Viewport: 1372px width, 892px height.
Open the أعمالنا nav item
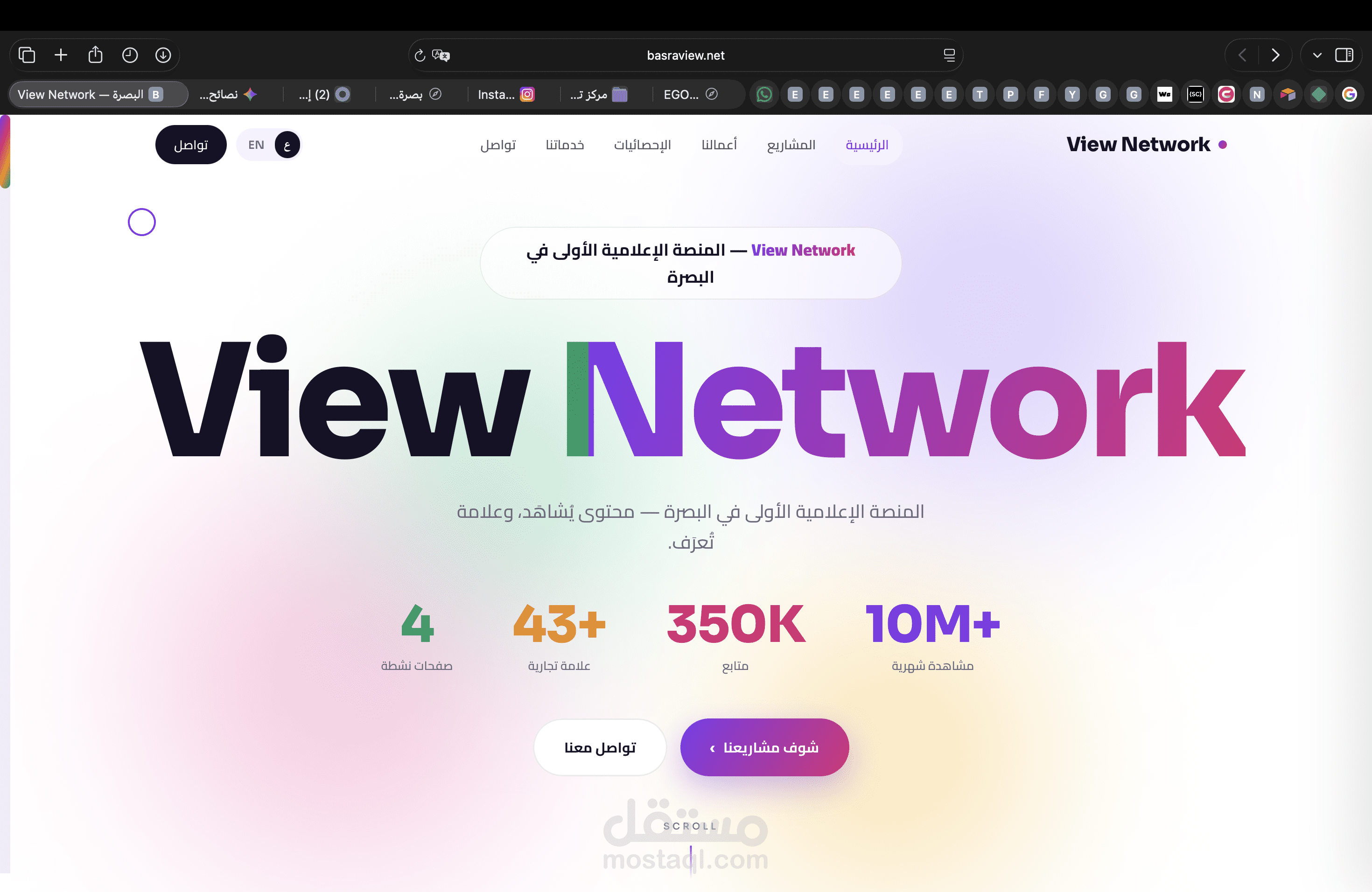pos(719,145)
